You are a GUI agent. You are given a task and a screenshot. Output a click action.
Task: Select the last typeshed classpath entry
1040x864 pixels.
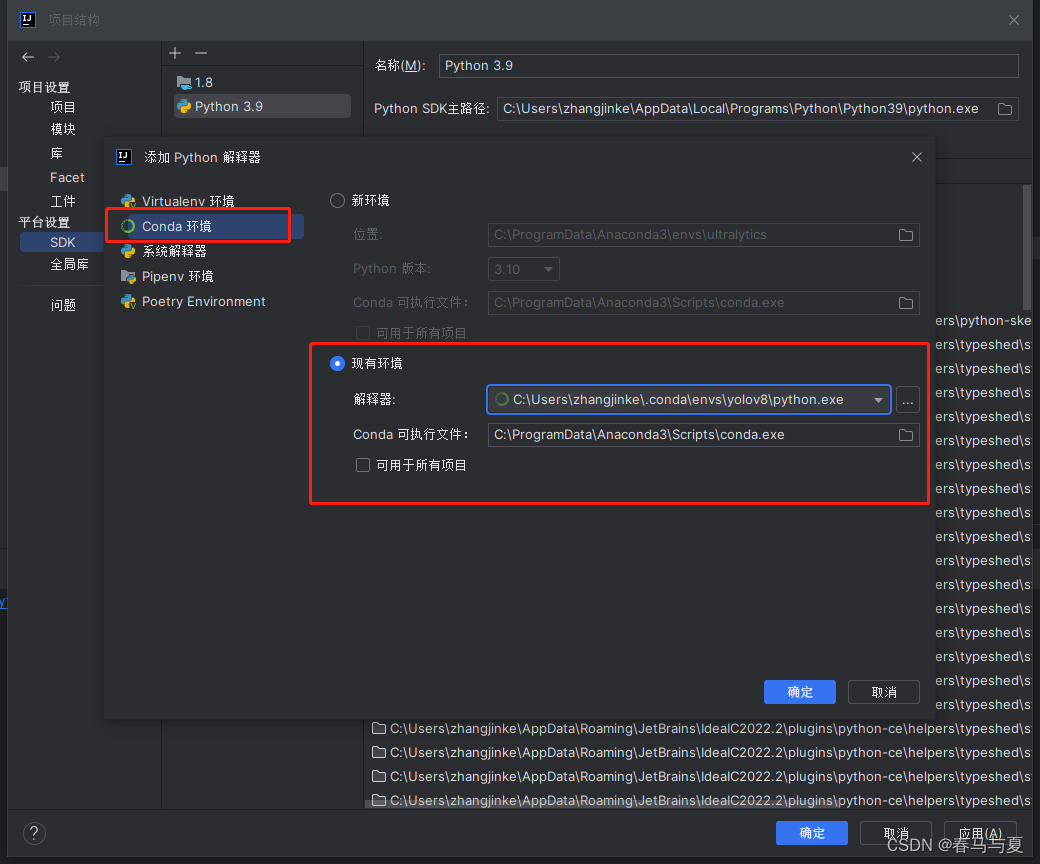(x=700, y=800)
